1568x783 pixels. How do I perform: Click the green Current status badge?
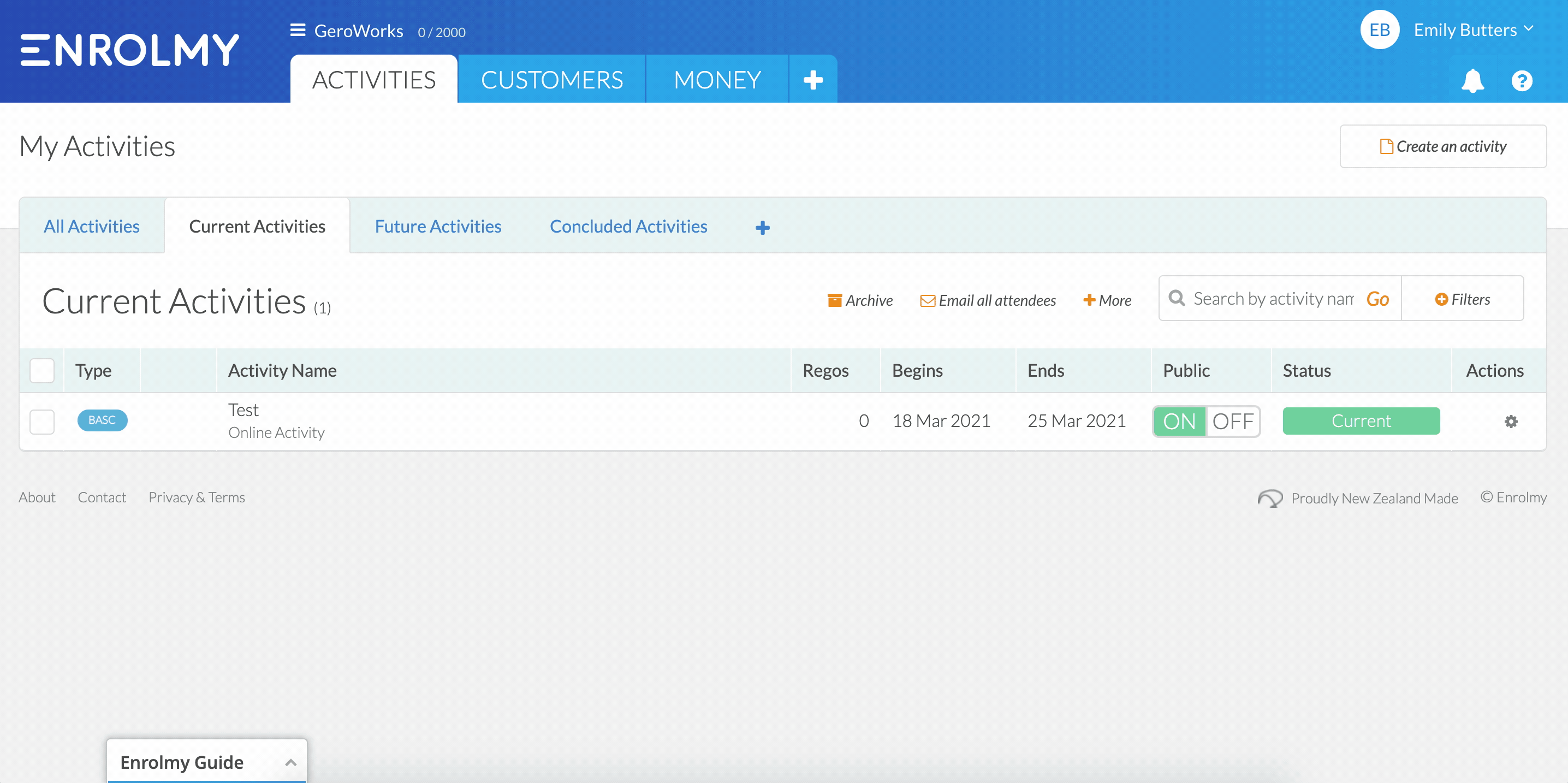(1361, 421)
